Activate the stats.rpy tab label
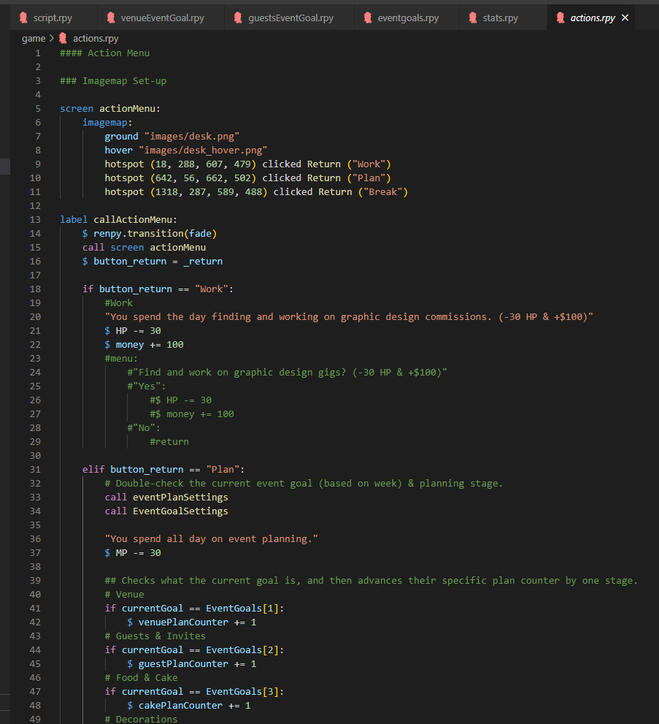This screenshot has height=724, width=659. click(500, 18)
